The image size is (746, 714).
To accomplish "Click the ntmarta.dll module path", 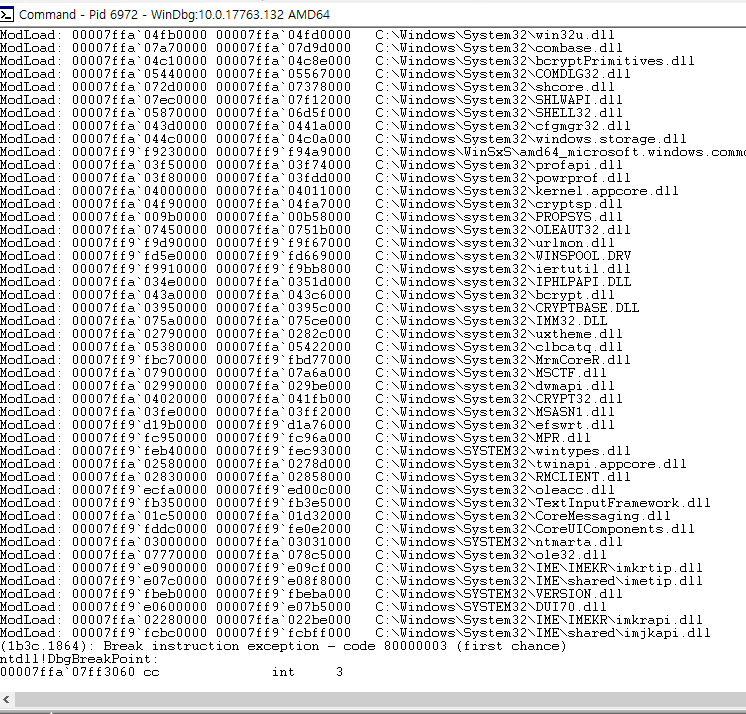I will coord(499,542).
